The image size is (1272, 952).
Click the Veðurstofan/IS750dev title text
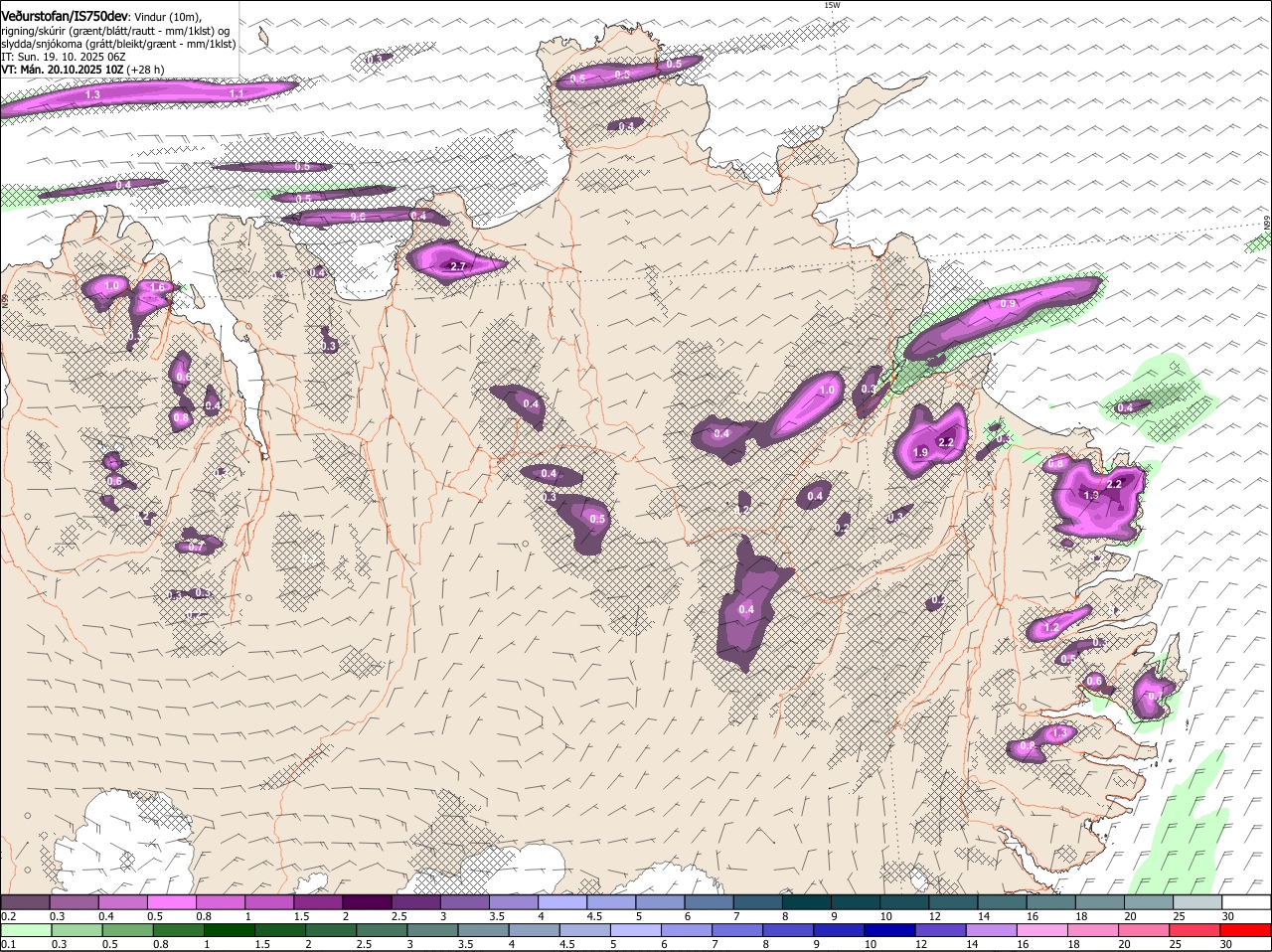coord(65,17)
